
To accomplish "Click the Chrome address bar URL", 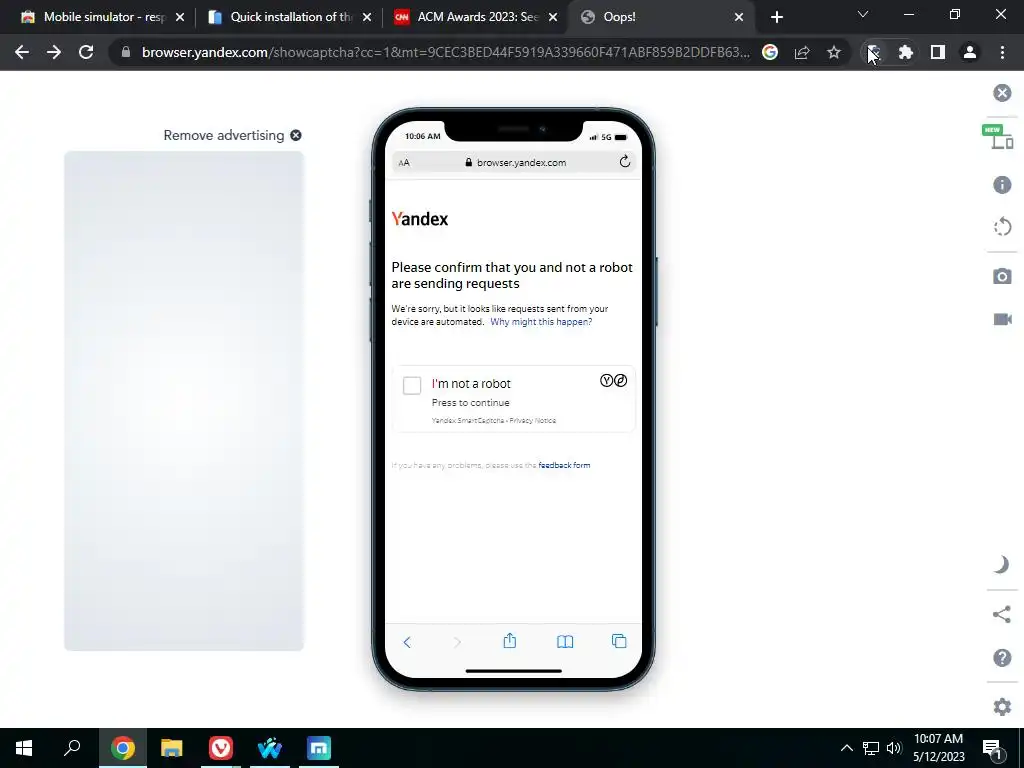I will coord(445,52).
